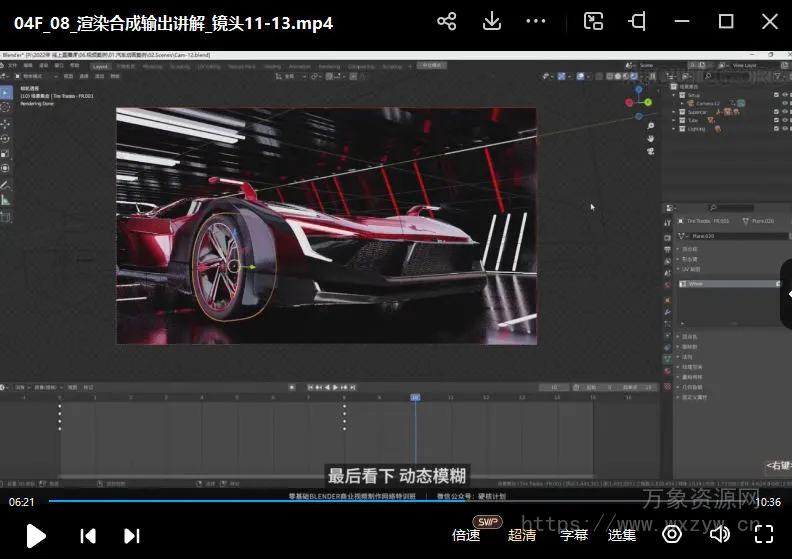Click the share icon in the title bar

pyautogui.click(x=447, y=22)
